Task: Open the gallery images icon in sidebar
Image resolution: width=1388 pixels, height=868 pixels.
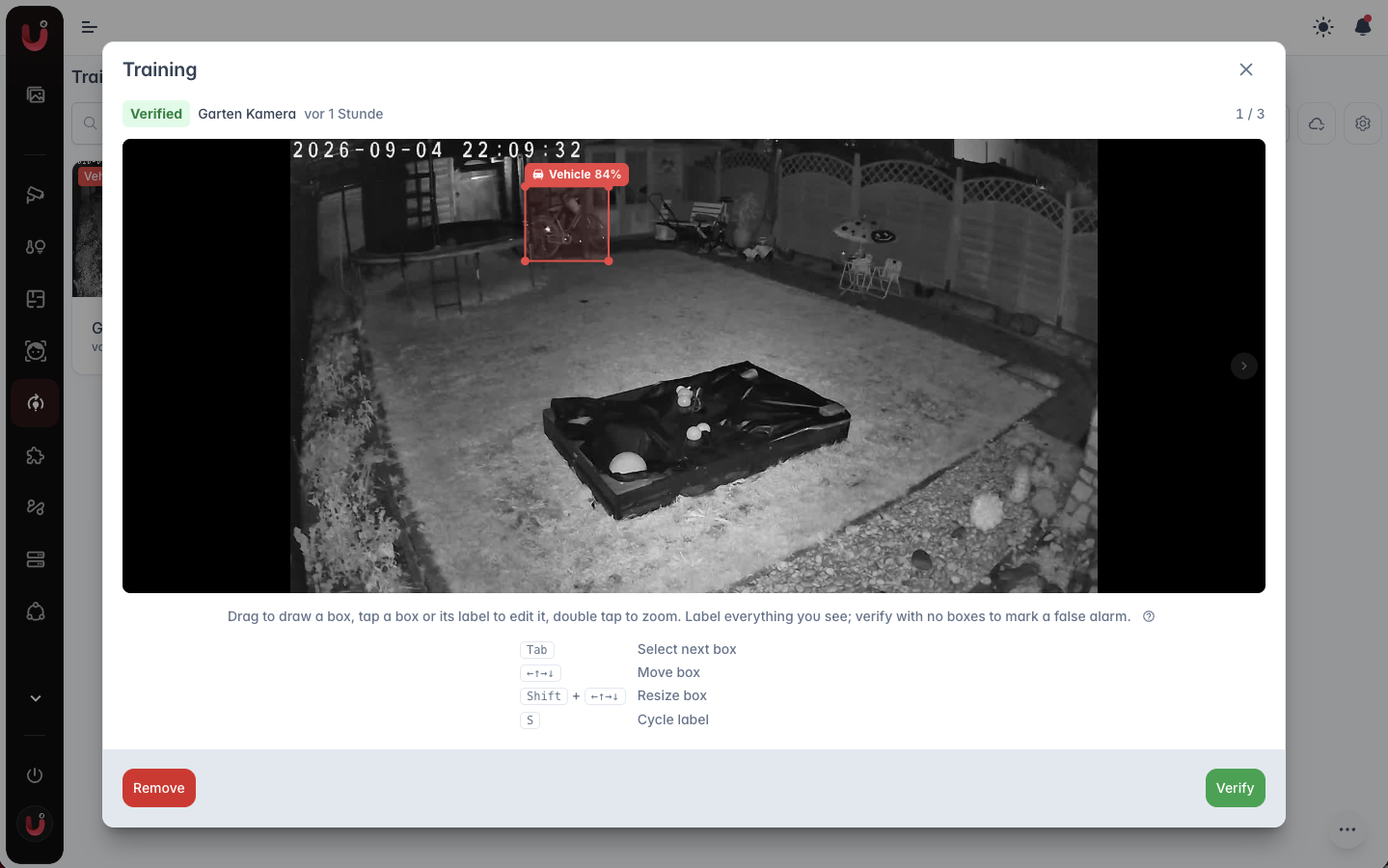Action: point(36,95)
